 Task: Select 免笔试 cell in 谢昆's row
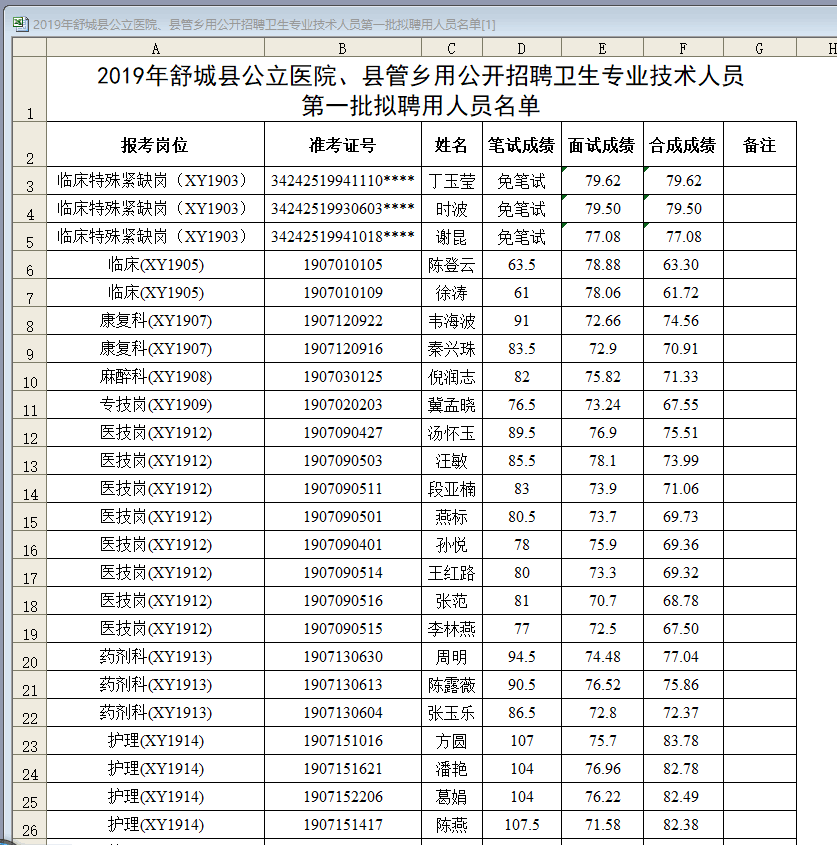[522, 237]
